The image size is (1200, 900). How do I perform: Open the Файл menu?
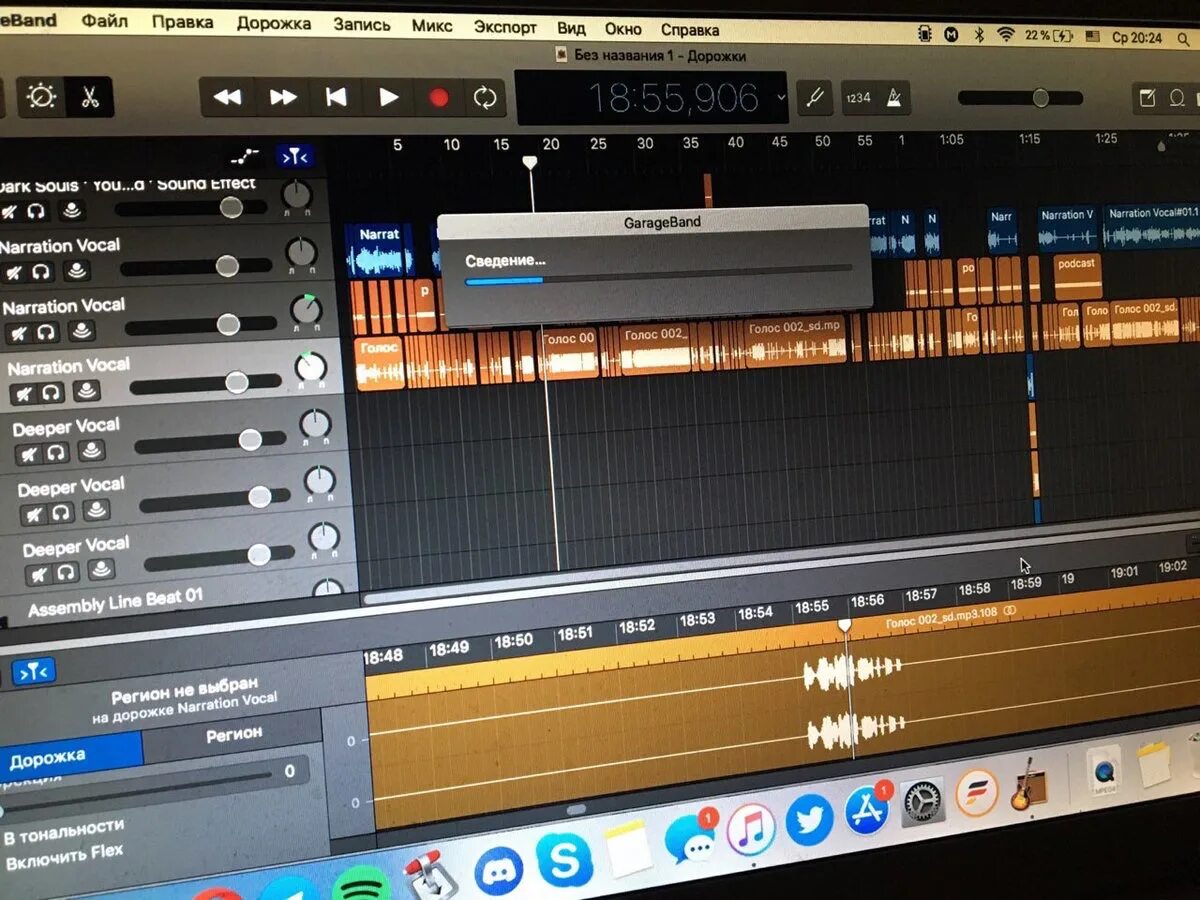point(105,22)
